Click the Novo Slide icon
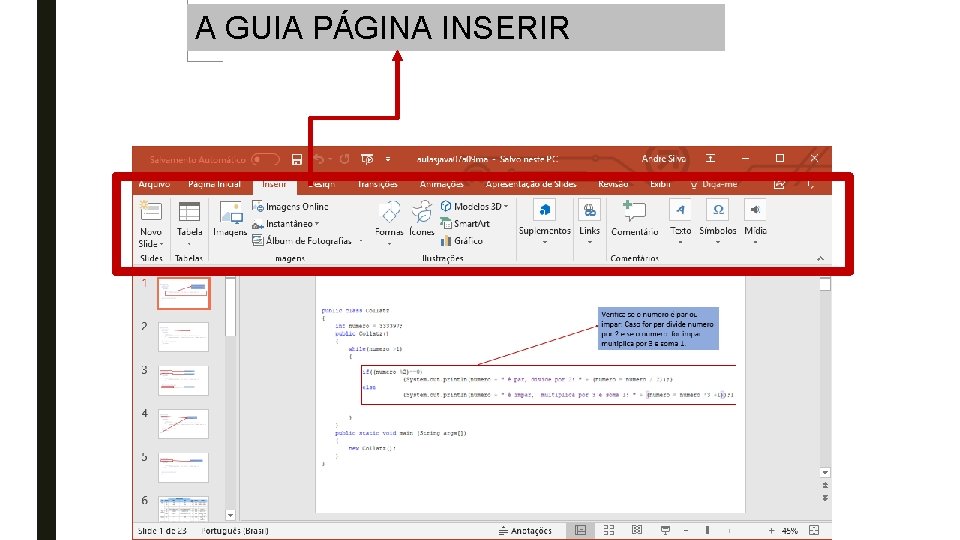The height and width of the screenshot is (540, 960). pyautogui.click(x=151, y=211)
